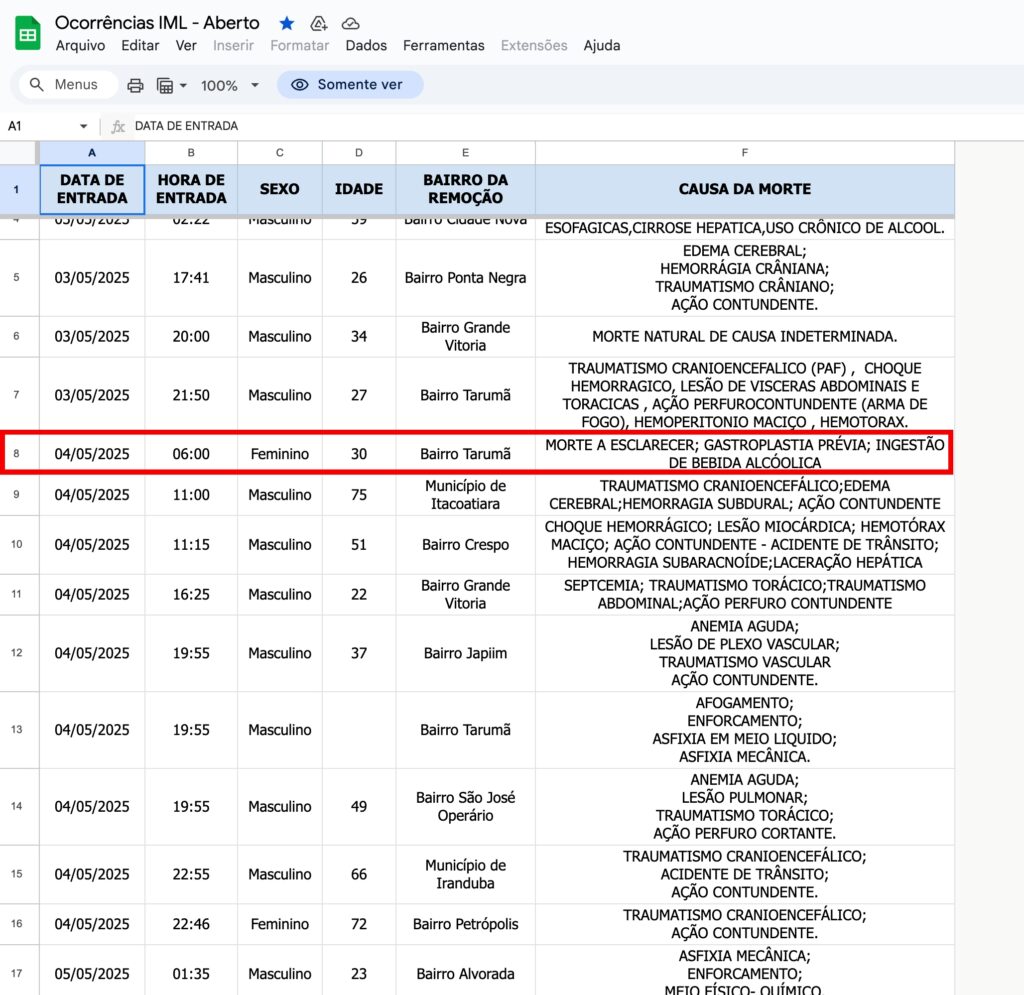Check the cloud save status icon

(x=350, y=23)
